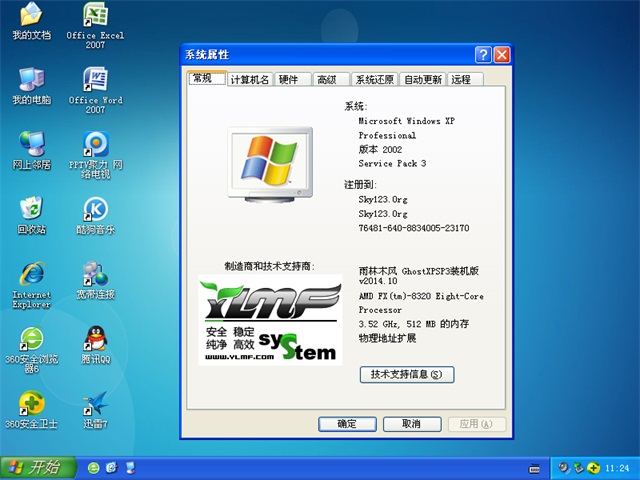This screenshot has height=480, width=640.
Task: Open the 我的文档 desktop icon
Action: click(31, 17)
